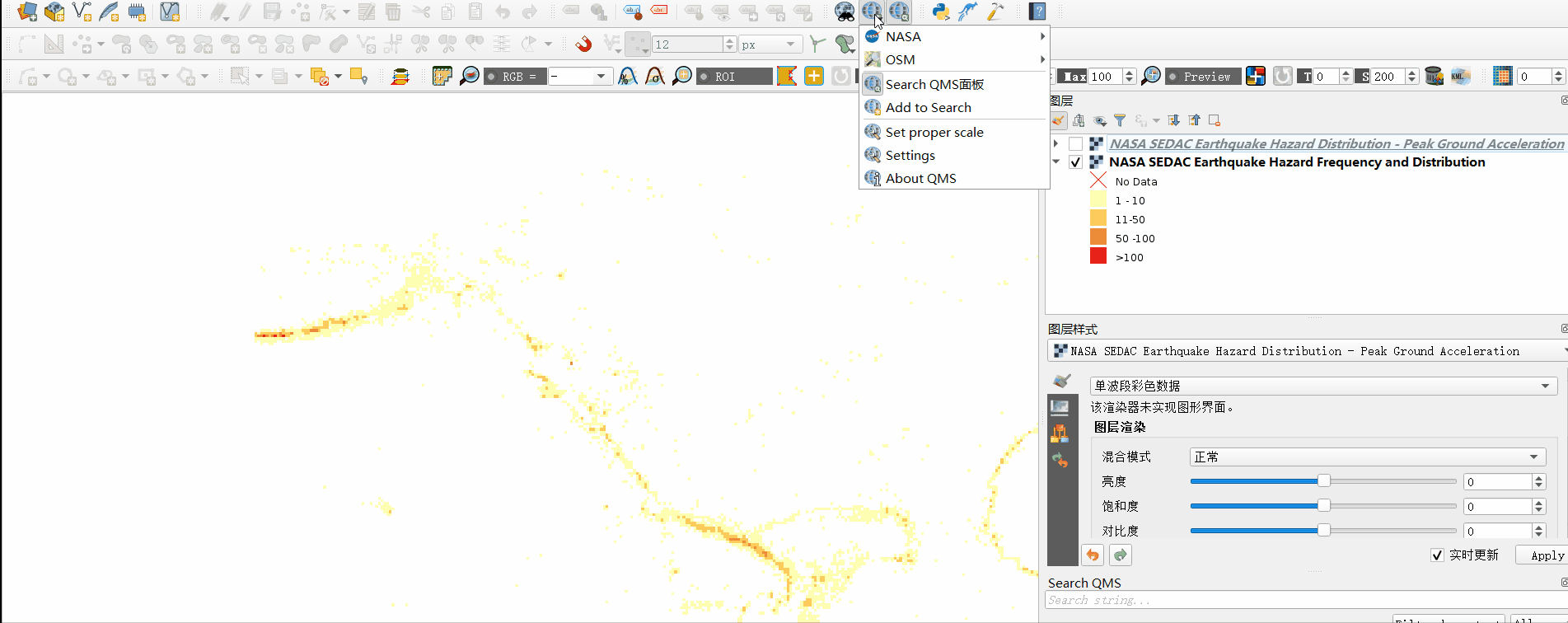
Task: Click the S value 200 spin box
Action: point(1395,77)
